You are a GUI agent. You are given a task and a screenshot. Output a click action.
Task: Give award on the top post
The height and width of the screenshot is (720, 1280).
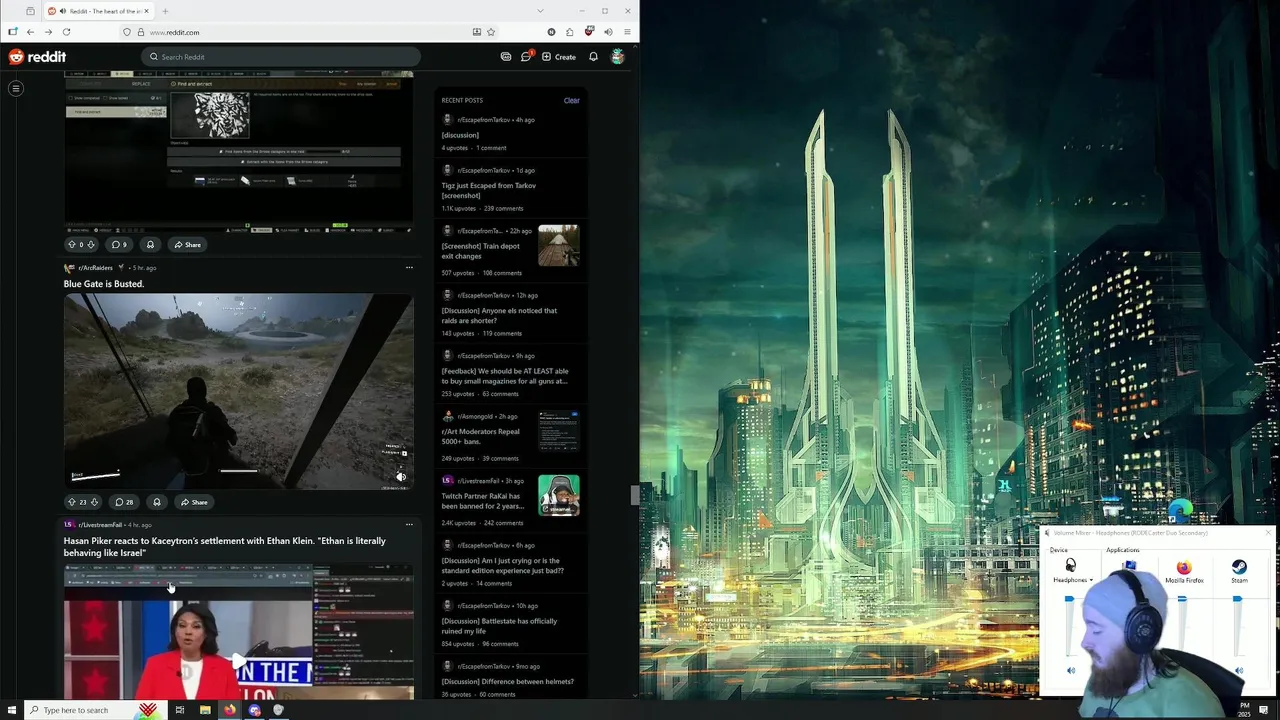point(150,244)
